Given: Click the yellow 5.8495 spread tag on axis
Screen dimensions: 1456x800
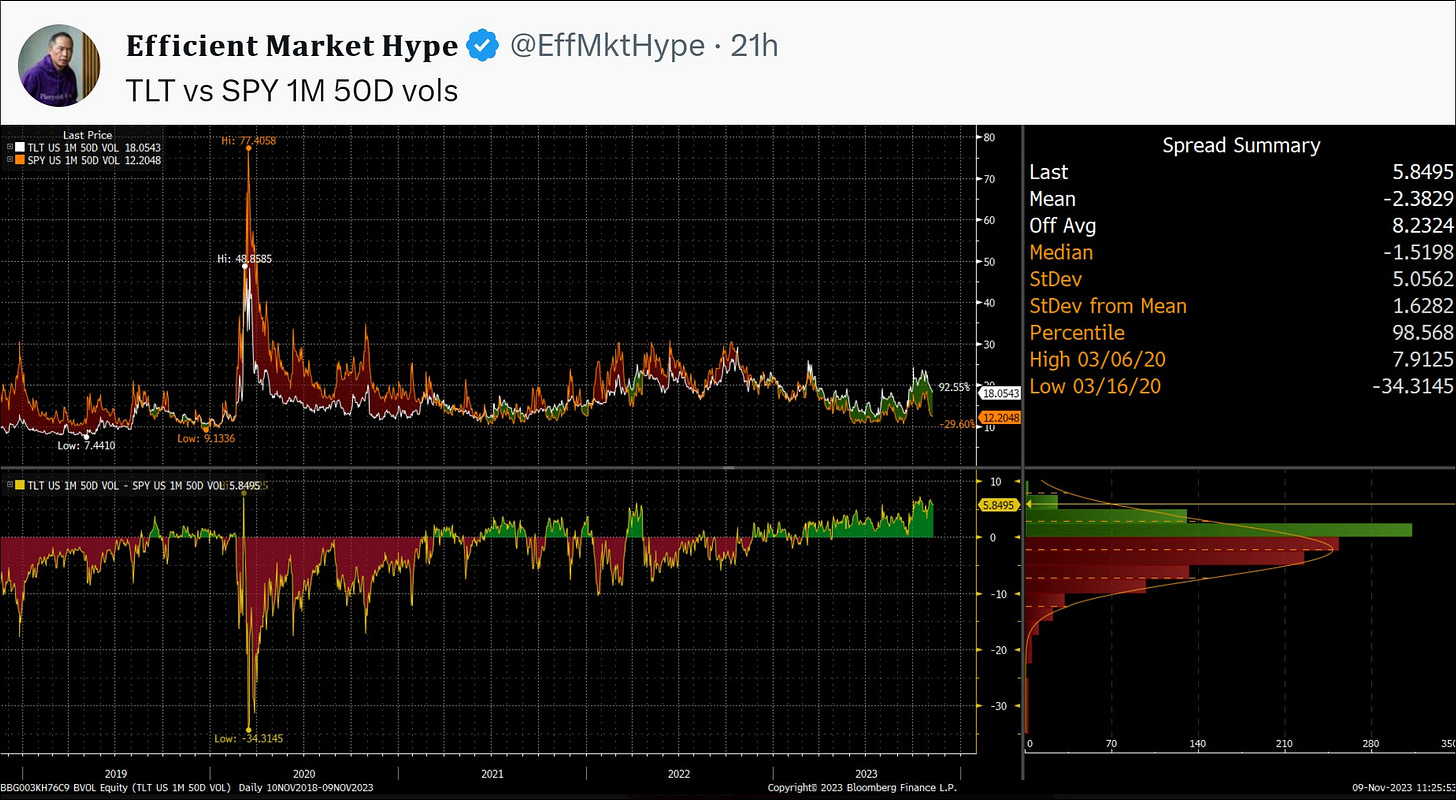Looking at the screenshot, I should pos(998,505).
